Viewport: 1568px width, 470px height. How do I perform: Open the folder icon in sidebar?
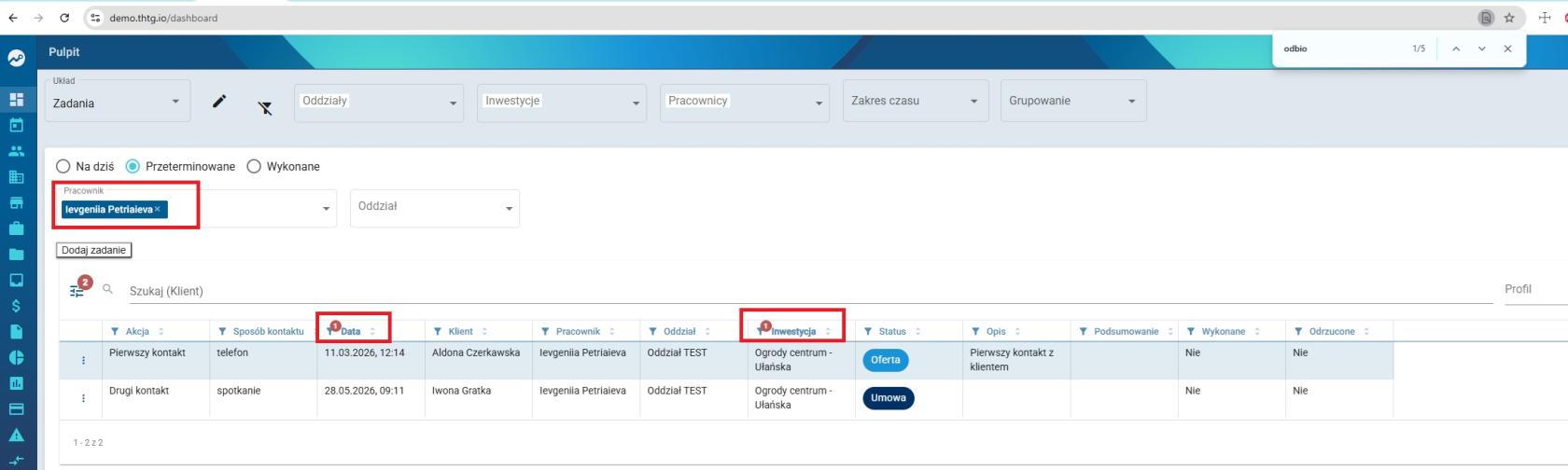(16, 254)
